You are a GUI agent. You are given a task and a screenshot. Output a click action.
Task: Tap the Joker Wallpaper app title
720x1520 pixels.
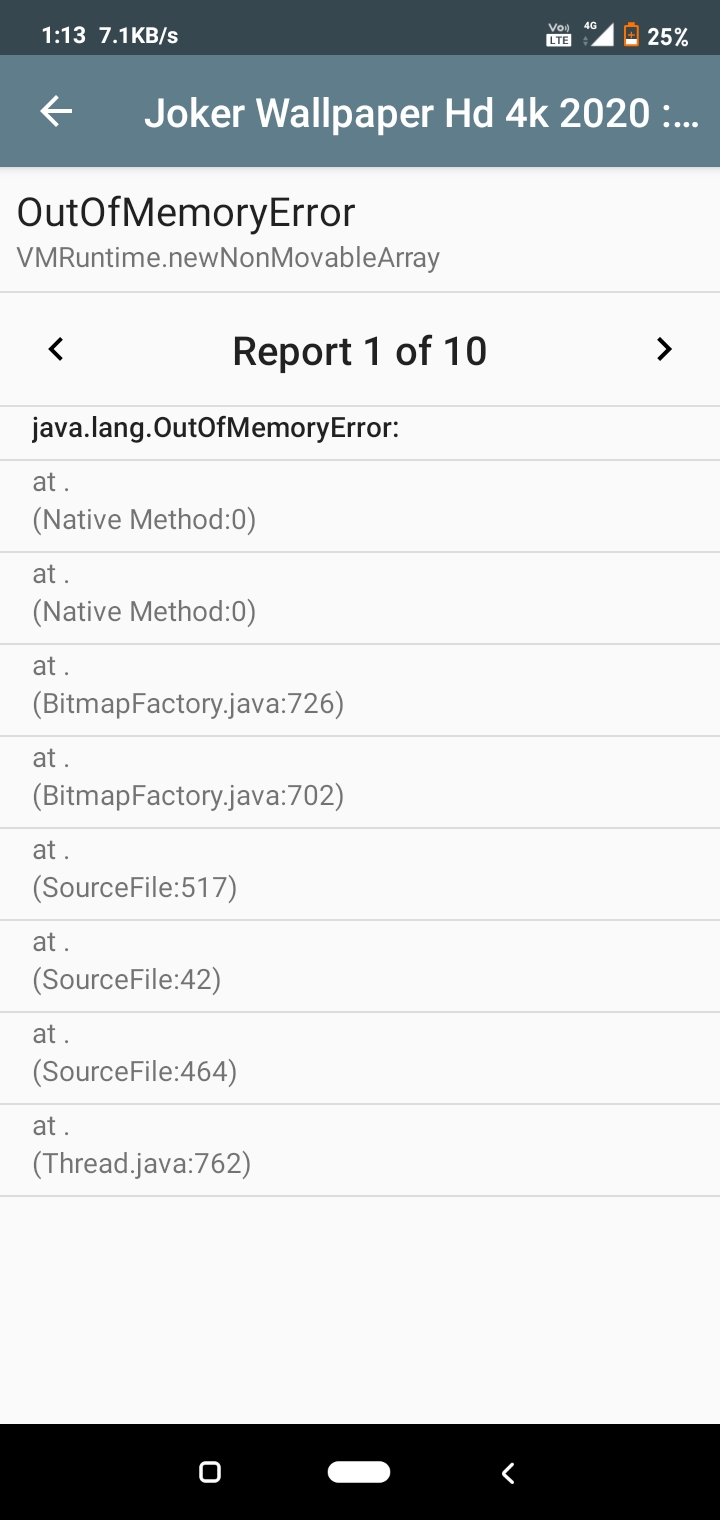(420, 113)
